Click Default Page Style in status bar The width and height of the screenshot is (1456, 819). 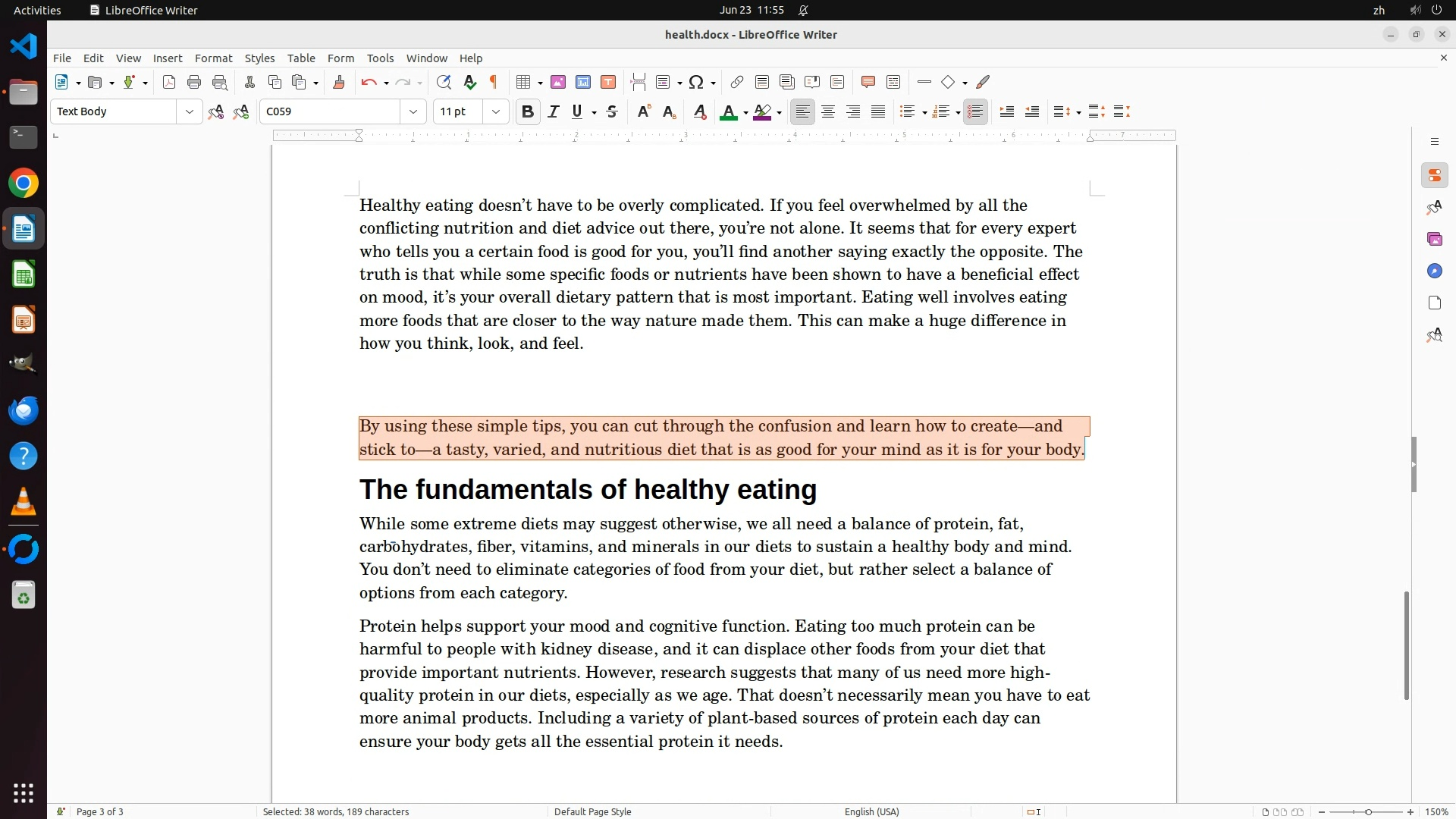click(592, 811)
